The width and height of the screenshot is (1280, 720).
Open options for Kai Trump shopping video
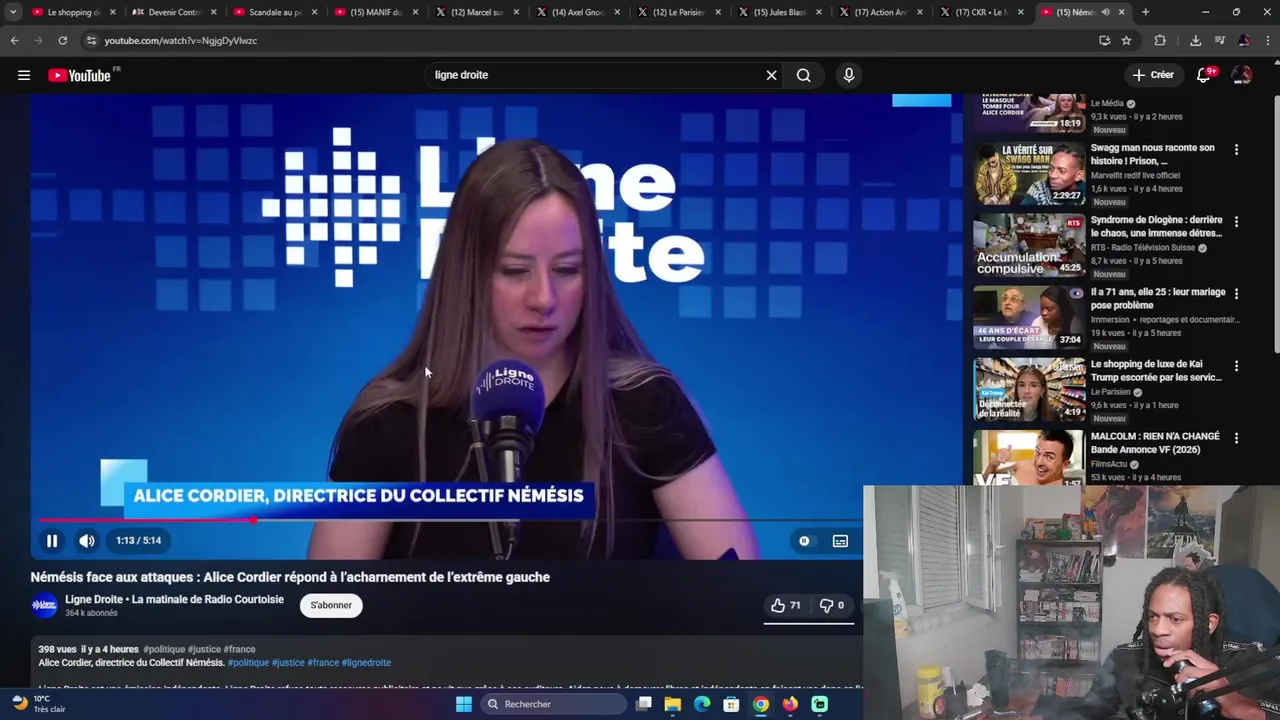[x=1236, y=366]
